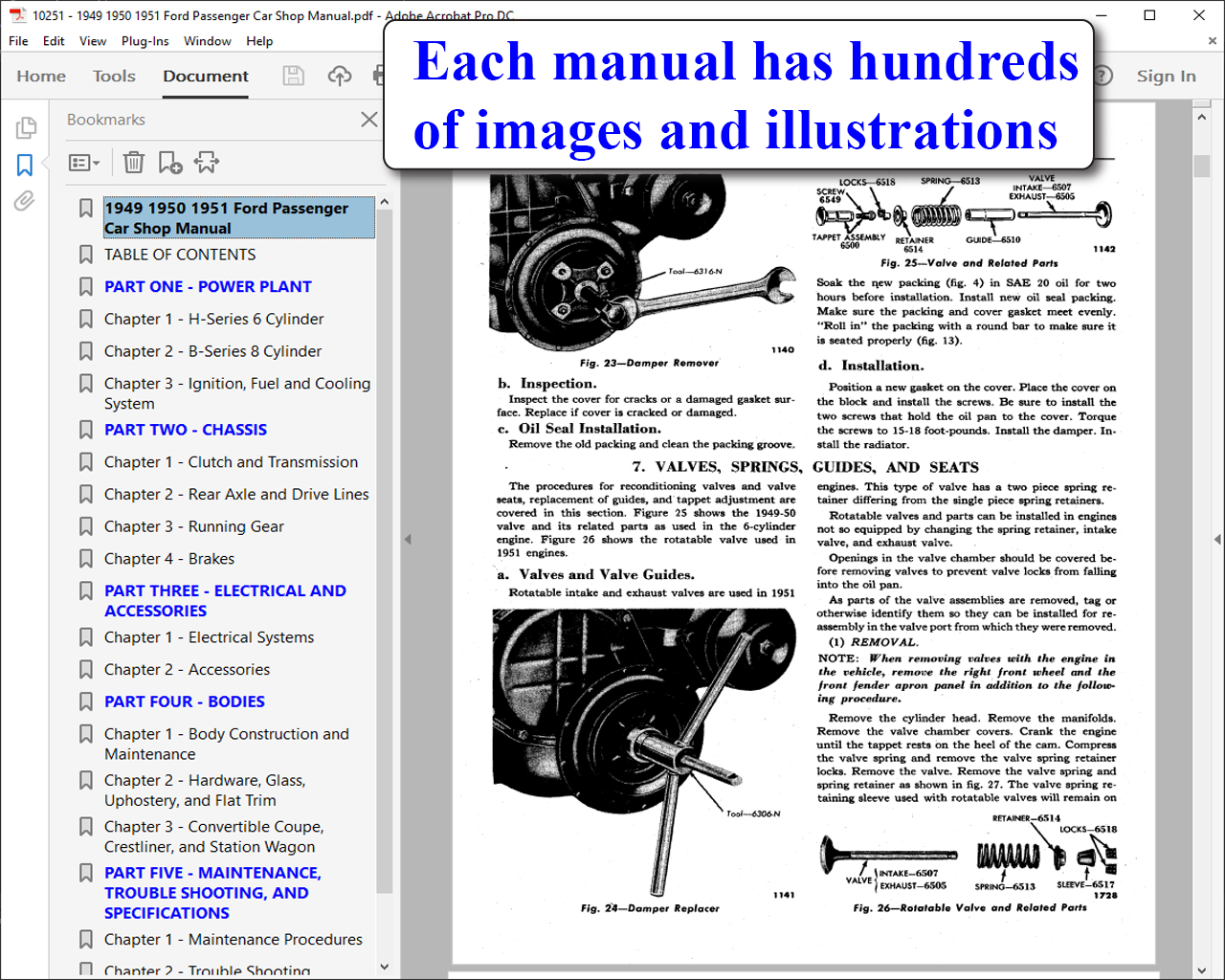Viewport: 1225px width, 980px height.
Task: Open the Edit menu
Action: tap(54, 41)
